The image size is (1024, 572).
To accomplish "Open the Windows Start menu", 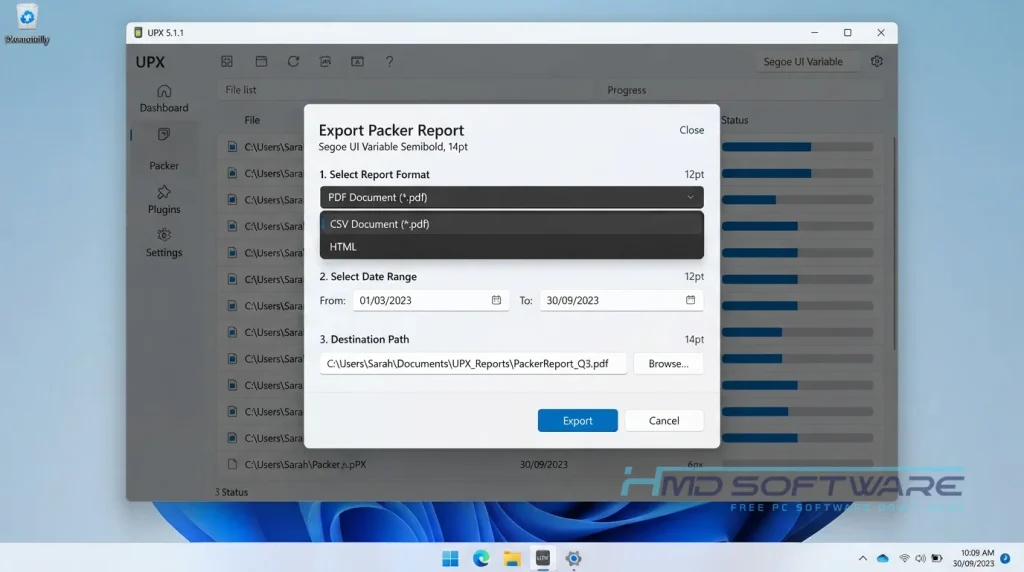I will tap(450, 558).
